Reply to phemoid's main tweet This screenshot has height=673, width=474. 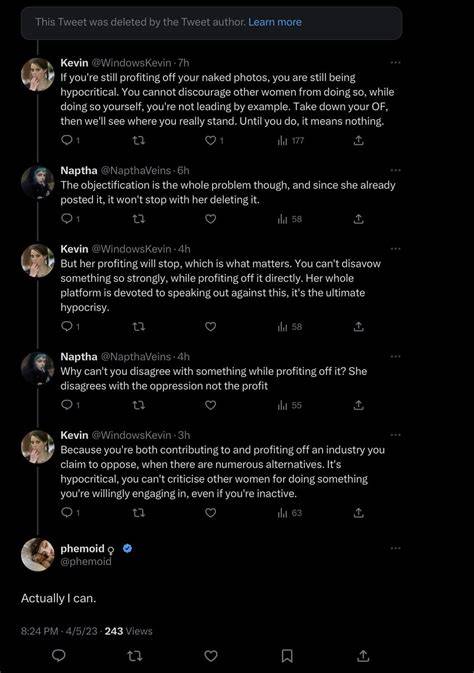(x=58, y=655)
